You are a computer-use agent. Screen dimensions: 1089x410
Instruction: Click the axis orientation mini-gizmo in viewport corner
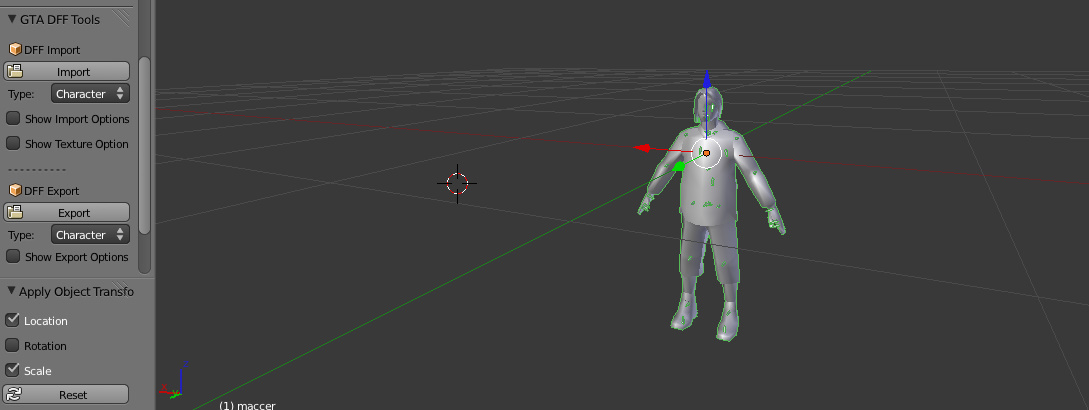pyautogui.click(x=175, y=381)
